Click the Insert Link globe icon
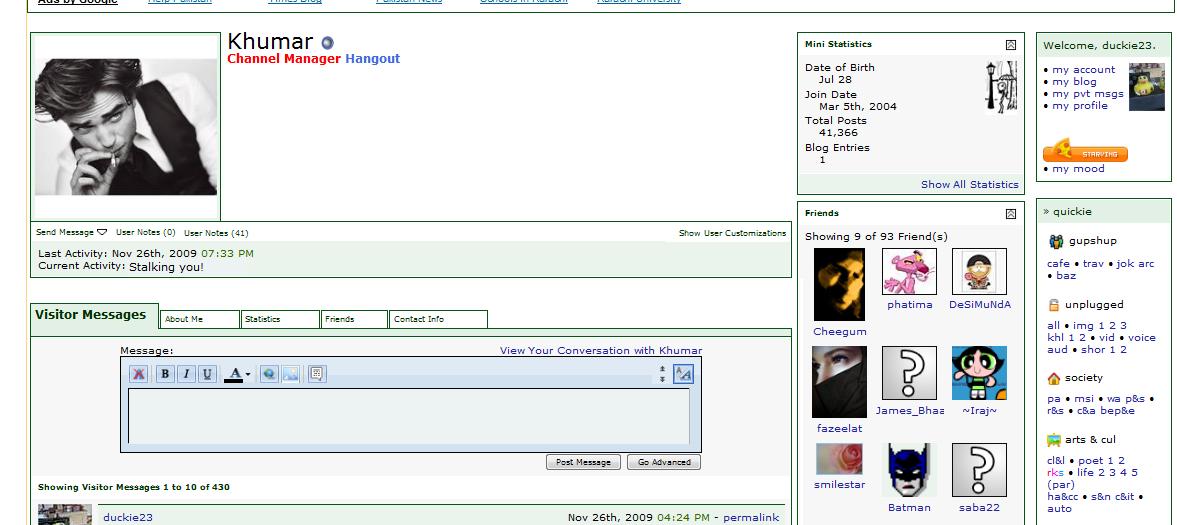 click(x=269, y=374)
